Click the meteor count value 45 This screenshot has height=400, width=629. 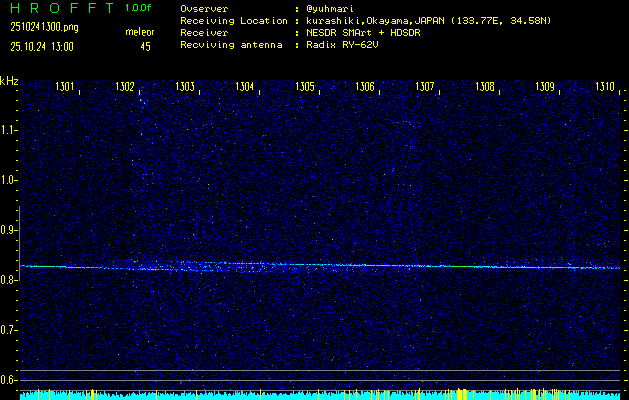tap(146, 46)
